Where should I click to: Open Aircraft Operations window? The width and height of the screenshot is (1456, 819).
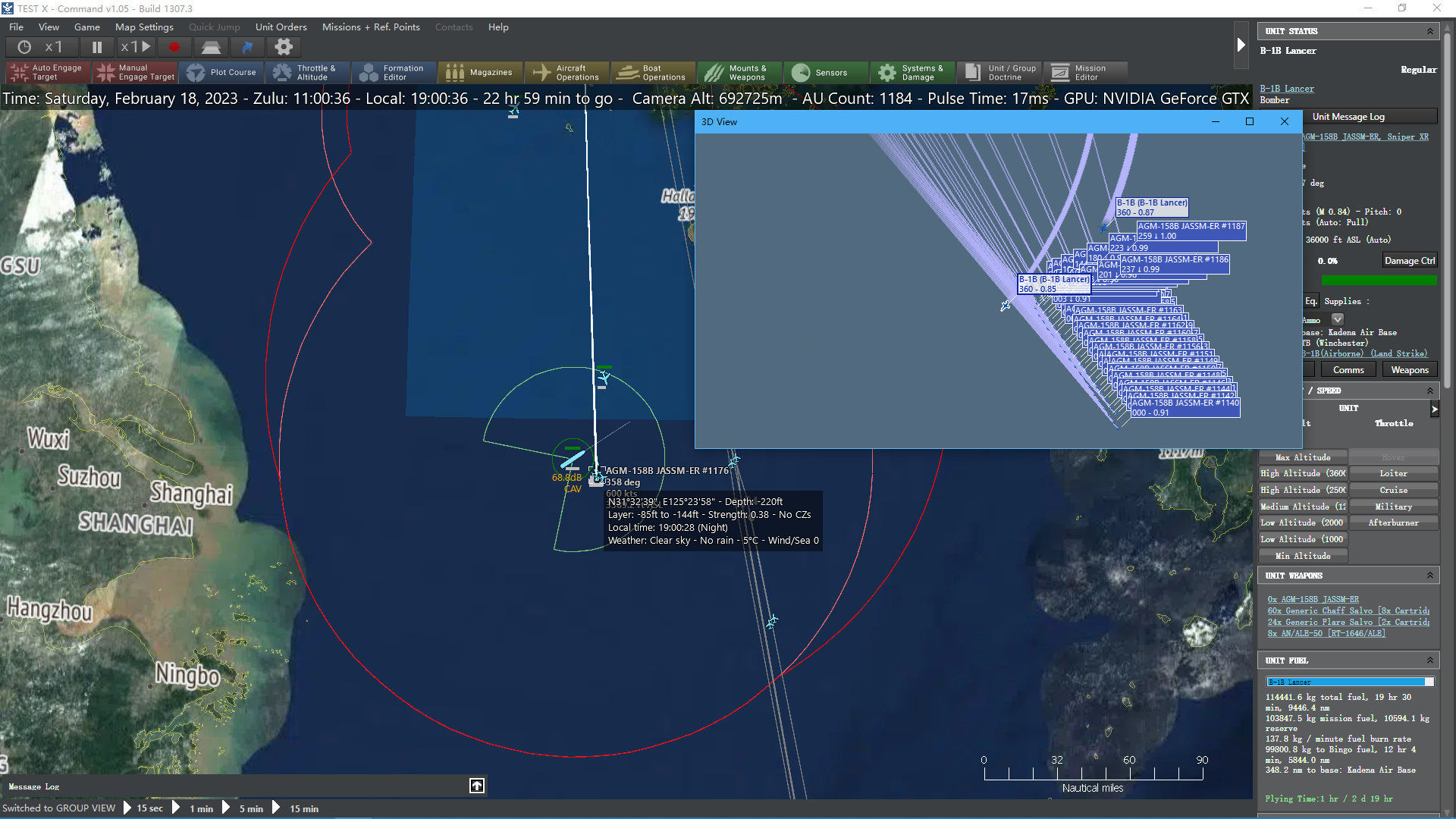pyautogui.click(x=566, y=73)
